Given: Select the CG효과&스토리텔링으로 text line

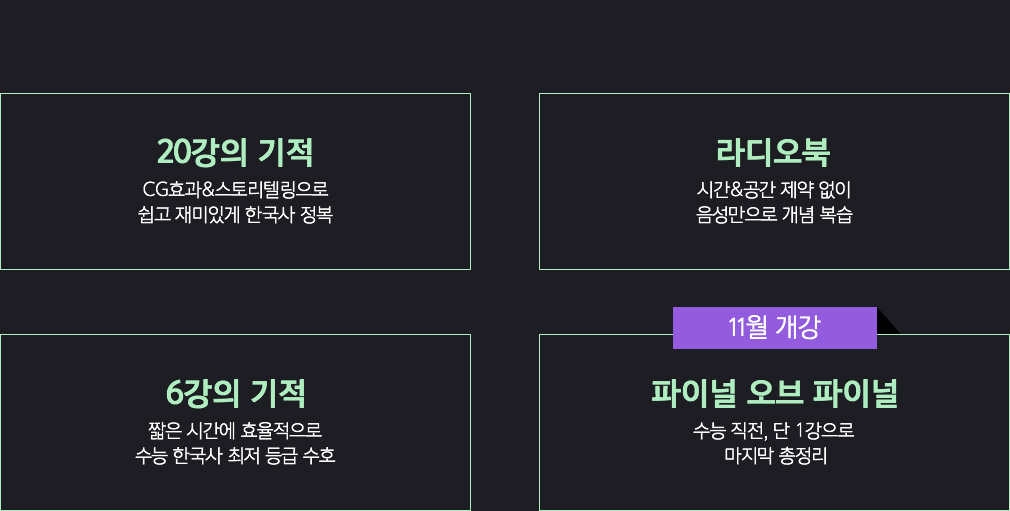Looking at the screenshot, I should (x=235, y=189).
